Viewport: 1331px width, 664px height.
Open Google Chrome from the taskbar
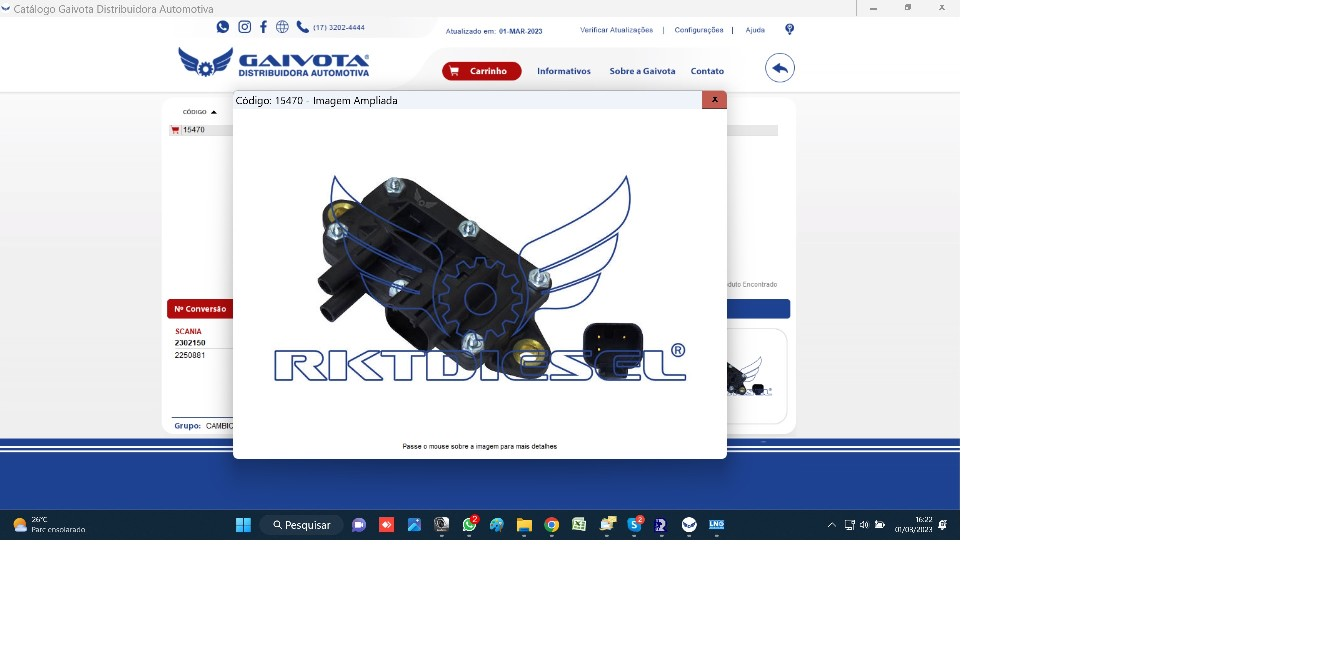[x=551, y=525]
